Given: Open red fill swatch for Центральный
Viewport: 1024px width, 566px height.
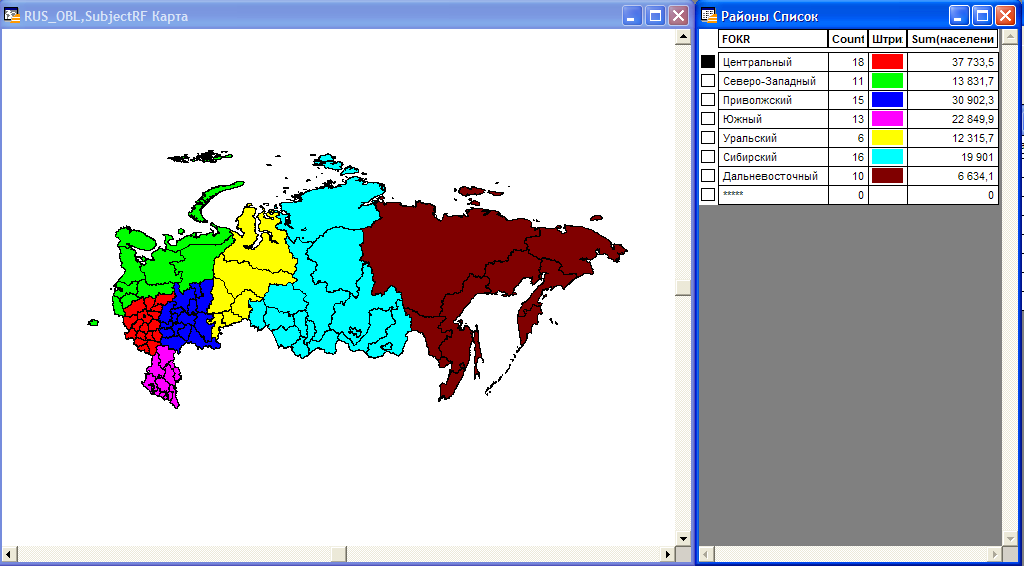Looking at the screenshot, I should click(x=888, y=62).
